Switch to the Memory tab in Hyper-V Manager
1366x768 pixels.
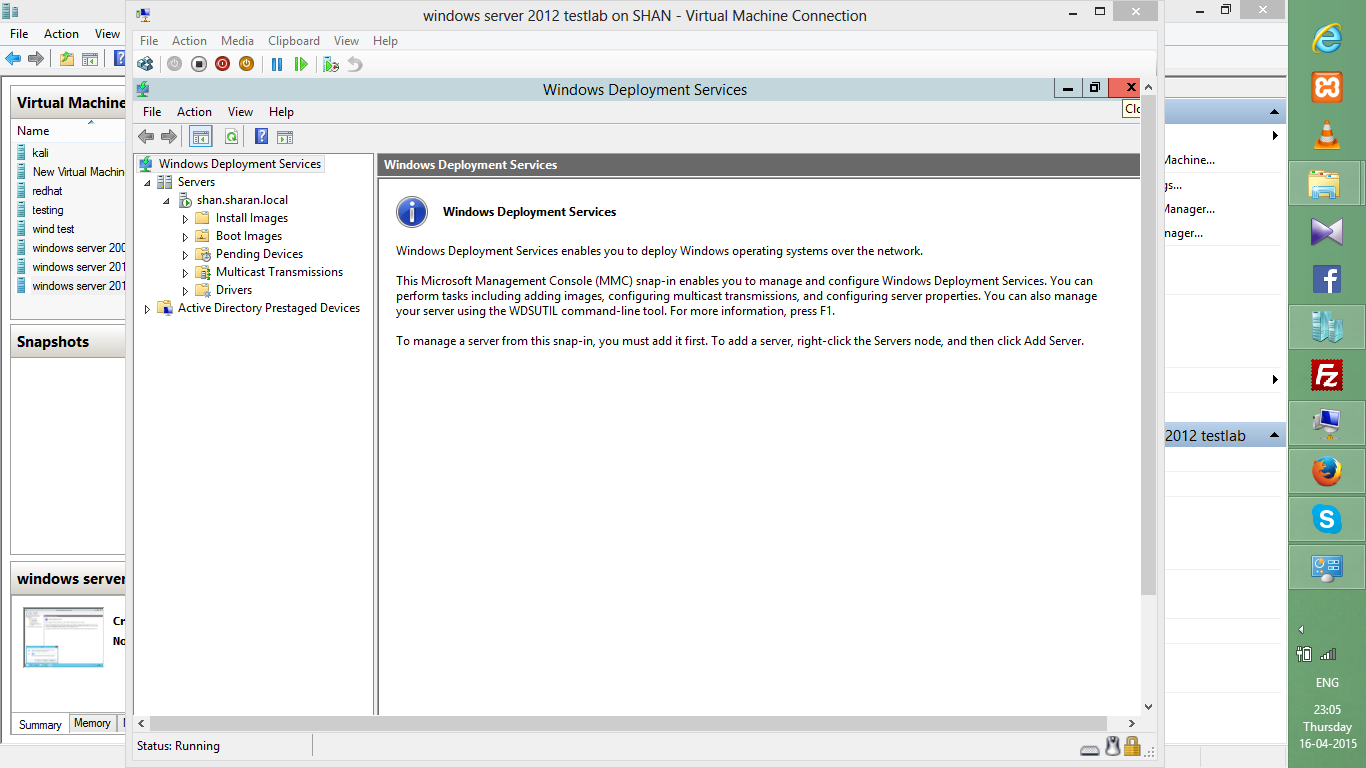click(x=92, y=724)
